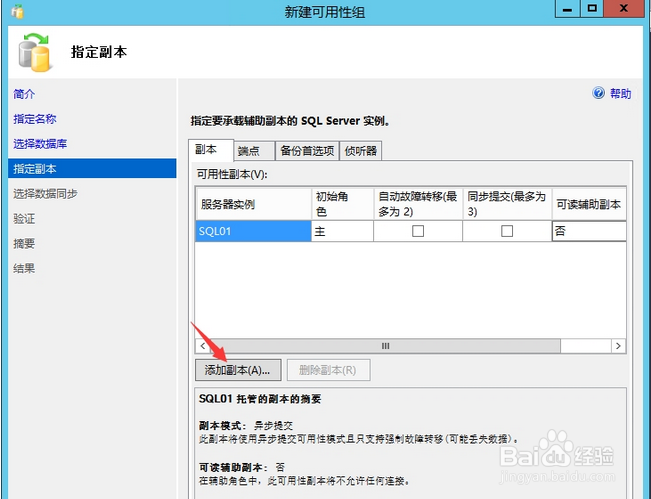Go to the 指定名称 wizard page
Viewport: 651px width, 499px height.
point(35,119)
